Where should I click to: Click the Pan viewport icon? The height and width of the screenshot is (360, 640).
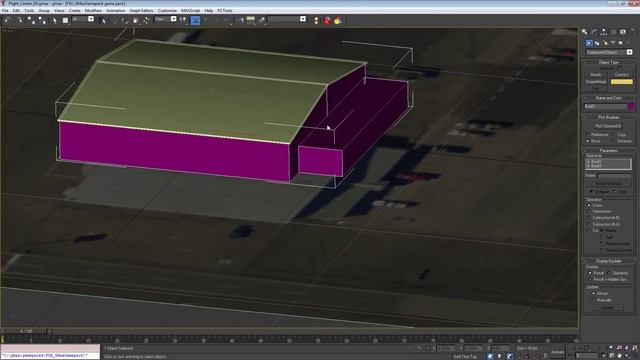tap(619, 356)
